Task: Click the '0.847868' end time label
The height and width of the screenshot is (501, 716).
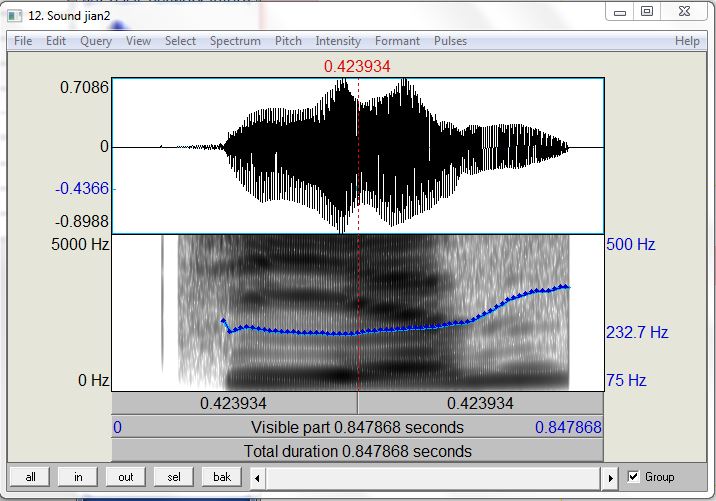Action: [x=568, y=427]
